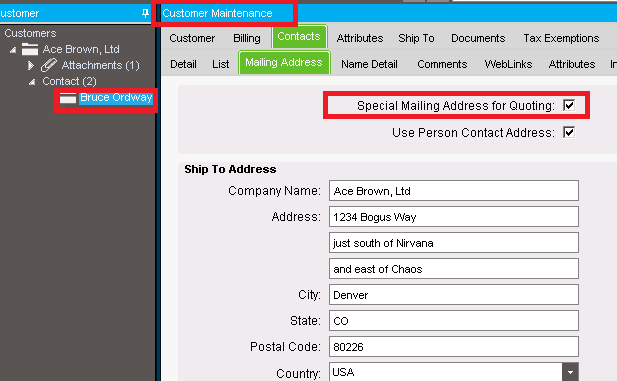617x381 pixels.
Task: Open the top-row Attributes tab
Action: tap(360, 38)
